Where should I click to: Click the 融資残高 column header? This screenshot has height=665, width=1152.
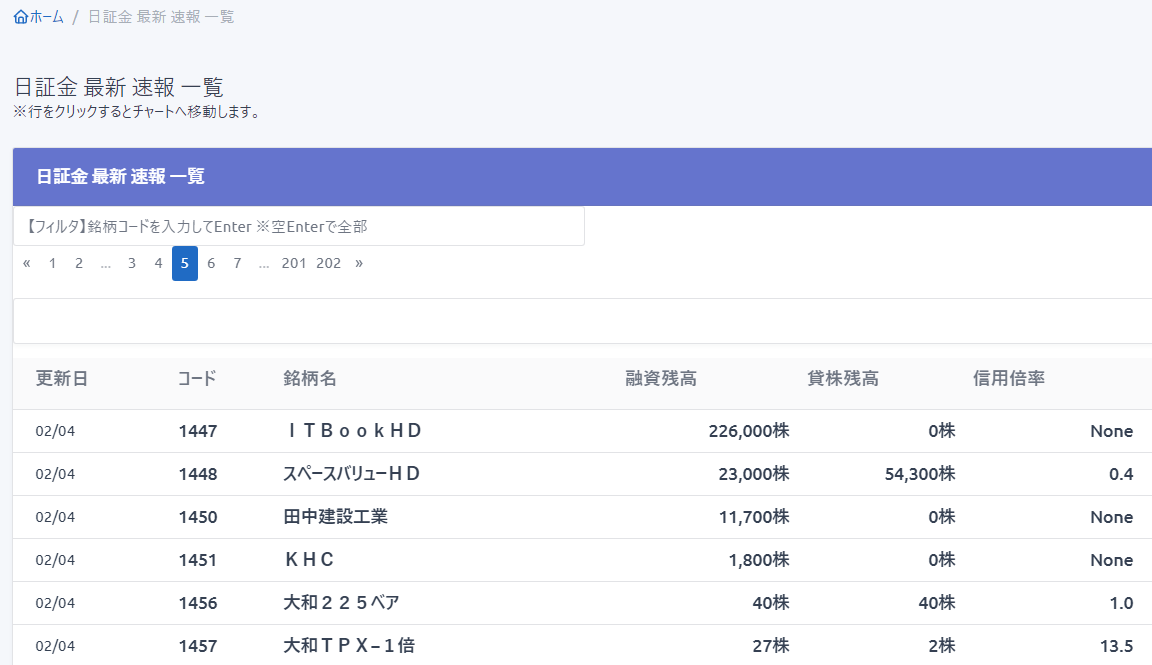660,379
